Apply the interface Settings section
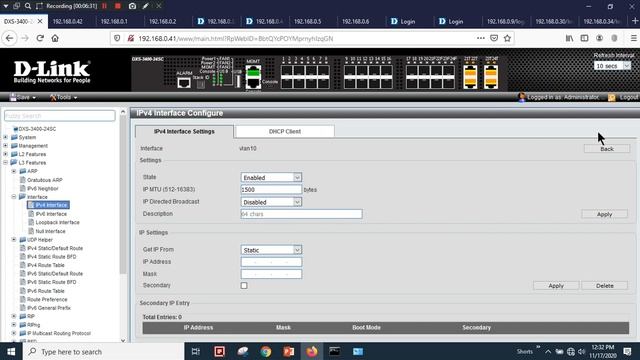640x360 pixels. pyautogui.click(x=604, y=214)
